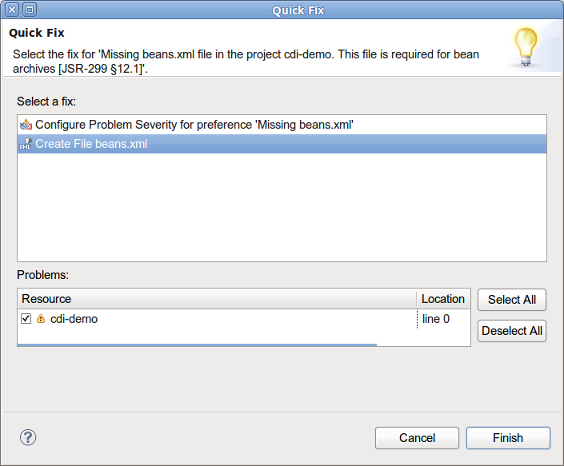The width and height of the screenshot is (564, 466).
Task: Cancel the Quick Fix dialog
Action: [x=417, y=438]
